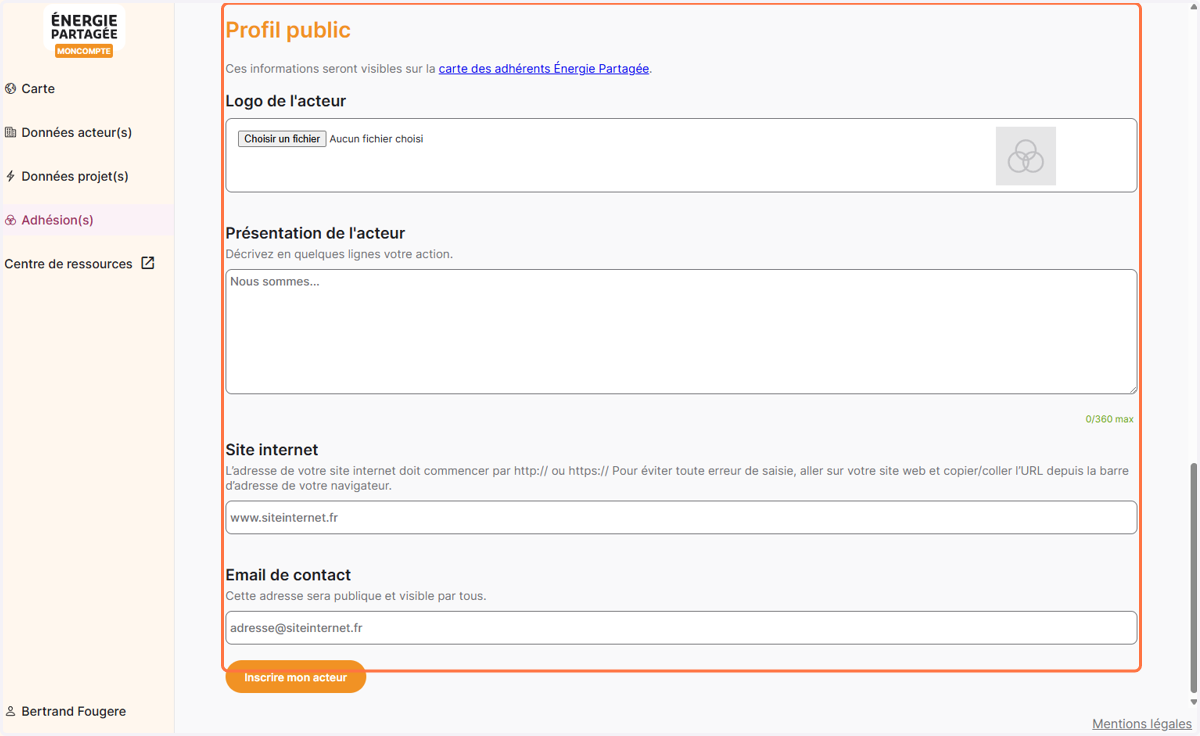Image resolution: width=1200 pixels, height=736 pixels.
Task: Focus the Présentation de l'acteur textarea
Action: tap(681, 331)
